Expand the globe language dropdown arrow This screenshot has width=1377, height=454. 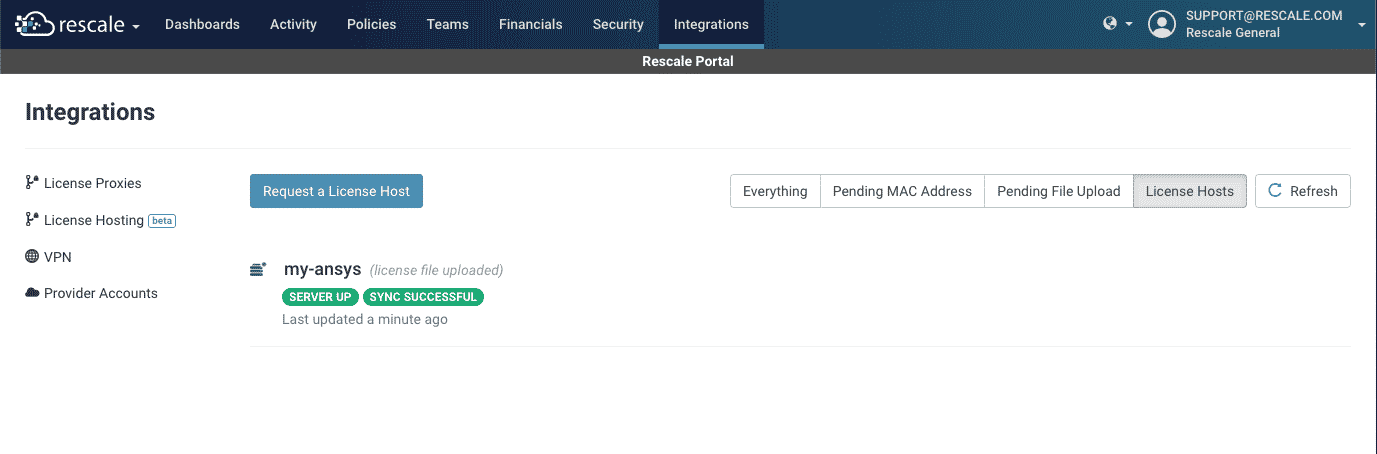(1129, 24)
